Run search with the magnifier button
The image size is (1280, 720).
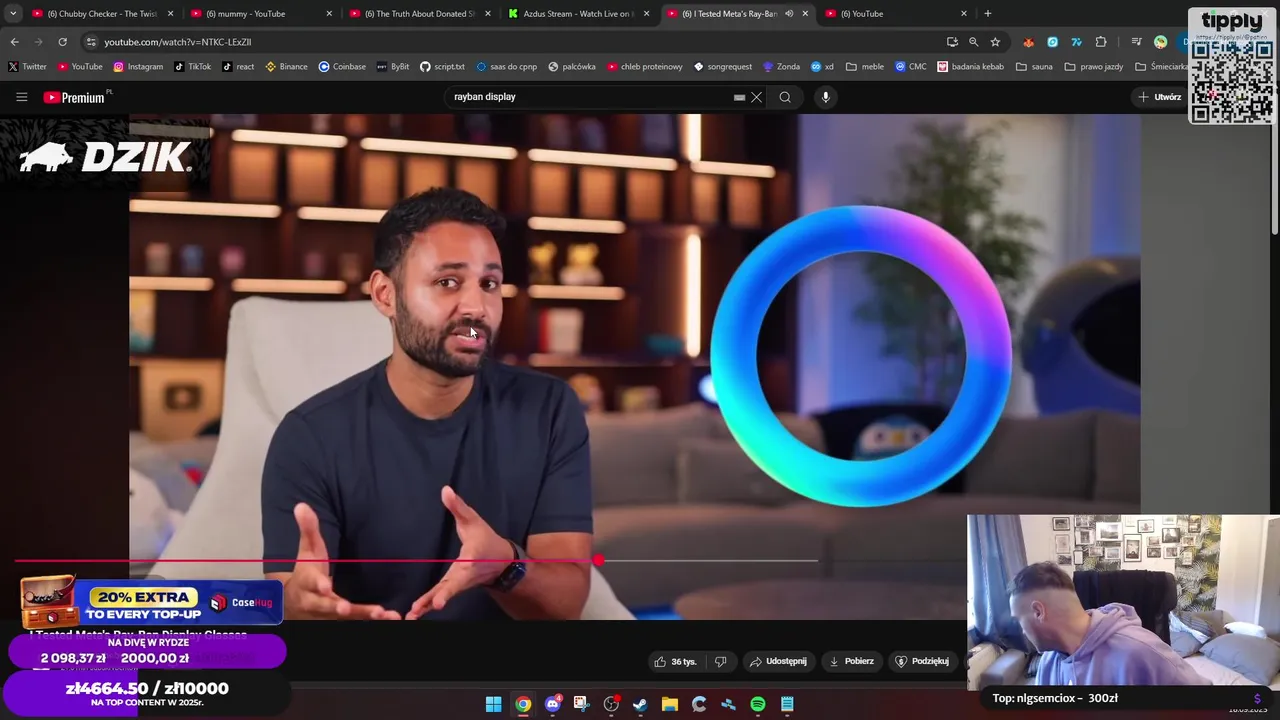tap(785, 97)
